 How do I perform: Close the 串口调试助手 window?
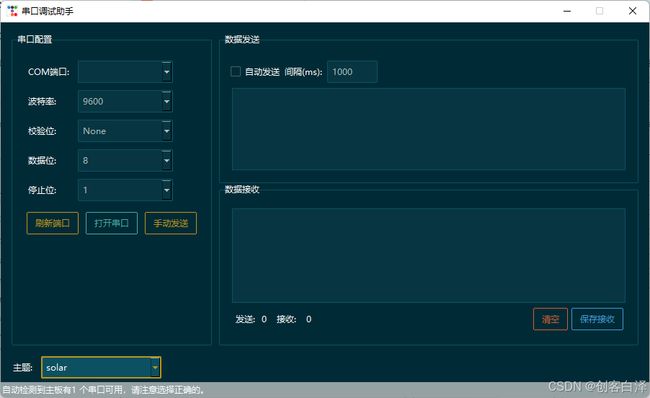pos(633,11)
